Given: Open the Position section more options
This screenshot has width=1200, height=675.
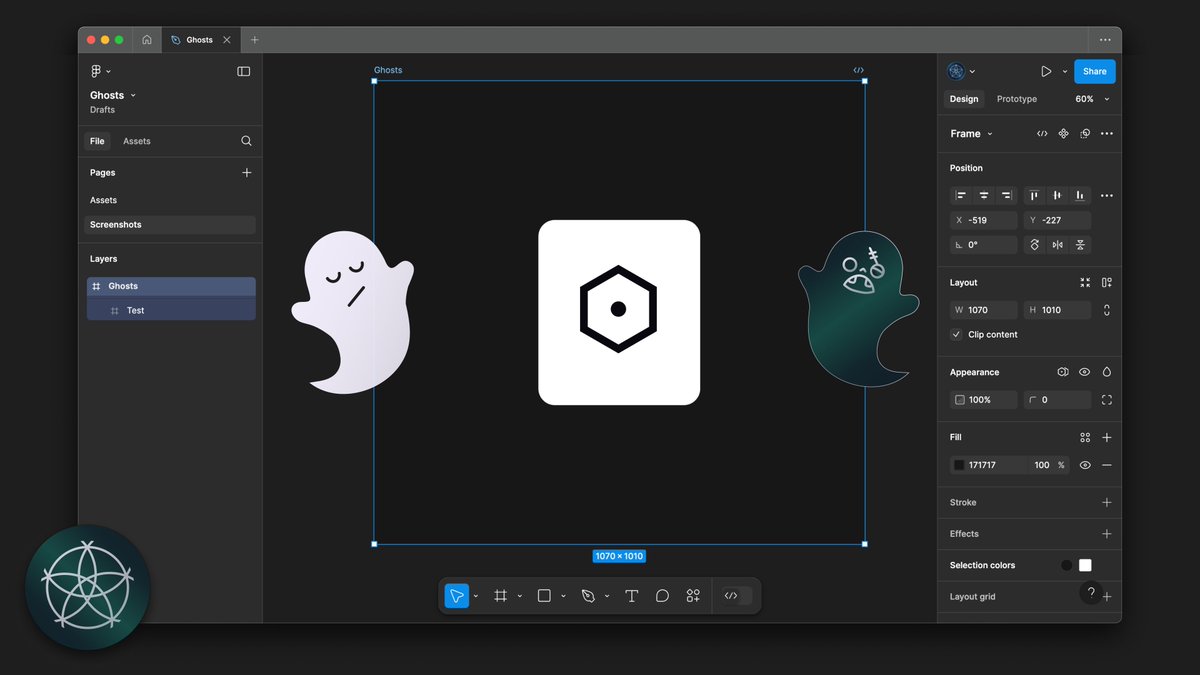Looking at the screenshot, I should (x=1107, y=196).
